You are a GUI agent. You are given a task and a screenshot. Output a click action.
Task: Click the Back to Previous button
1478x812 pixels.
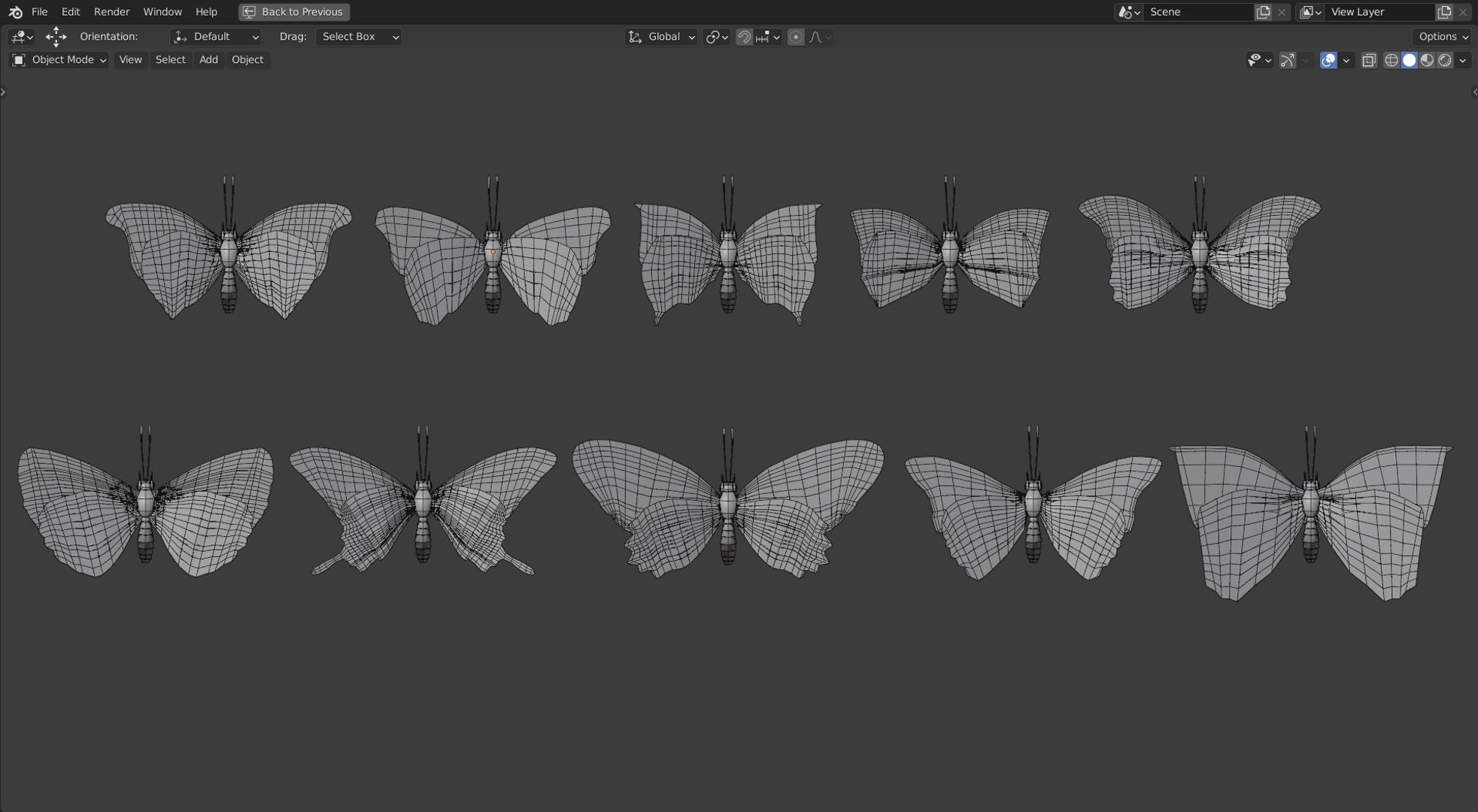tap(294, 12)
